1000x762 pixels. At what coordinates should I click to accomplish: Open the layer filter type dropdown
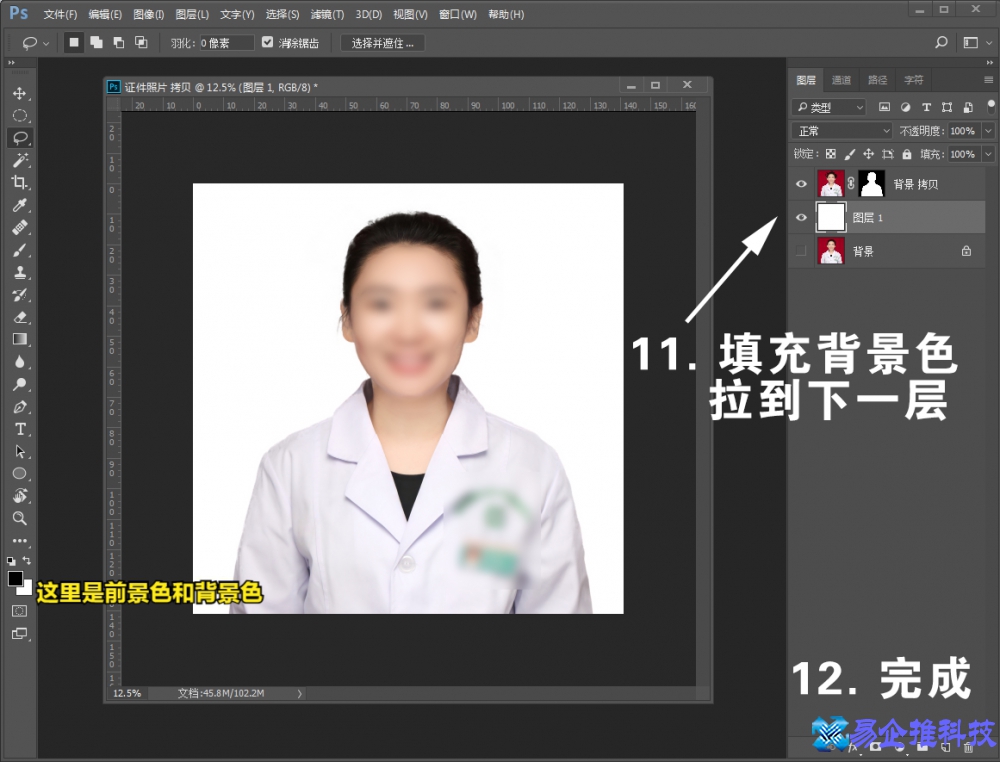point(828,107)
